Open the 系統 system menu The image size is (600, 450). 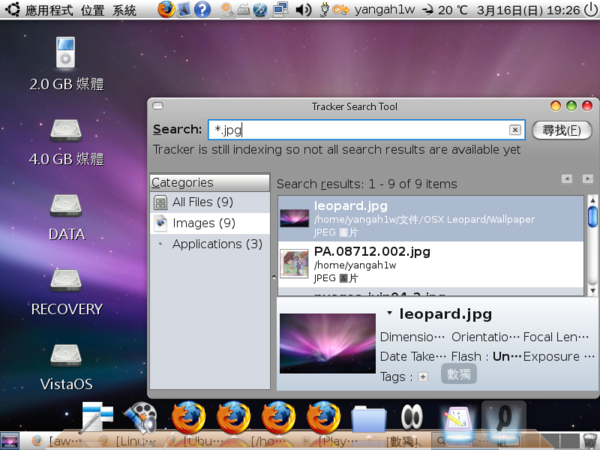[124, 10]
